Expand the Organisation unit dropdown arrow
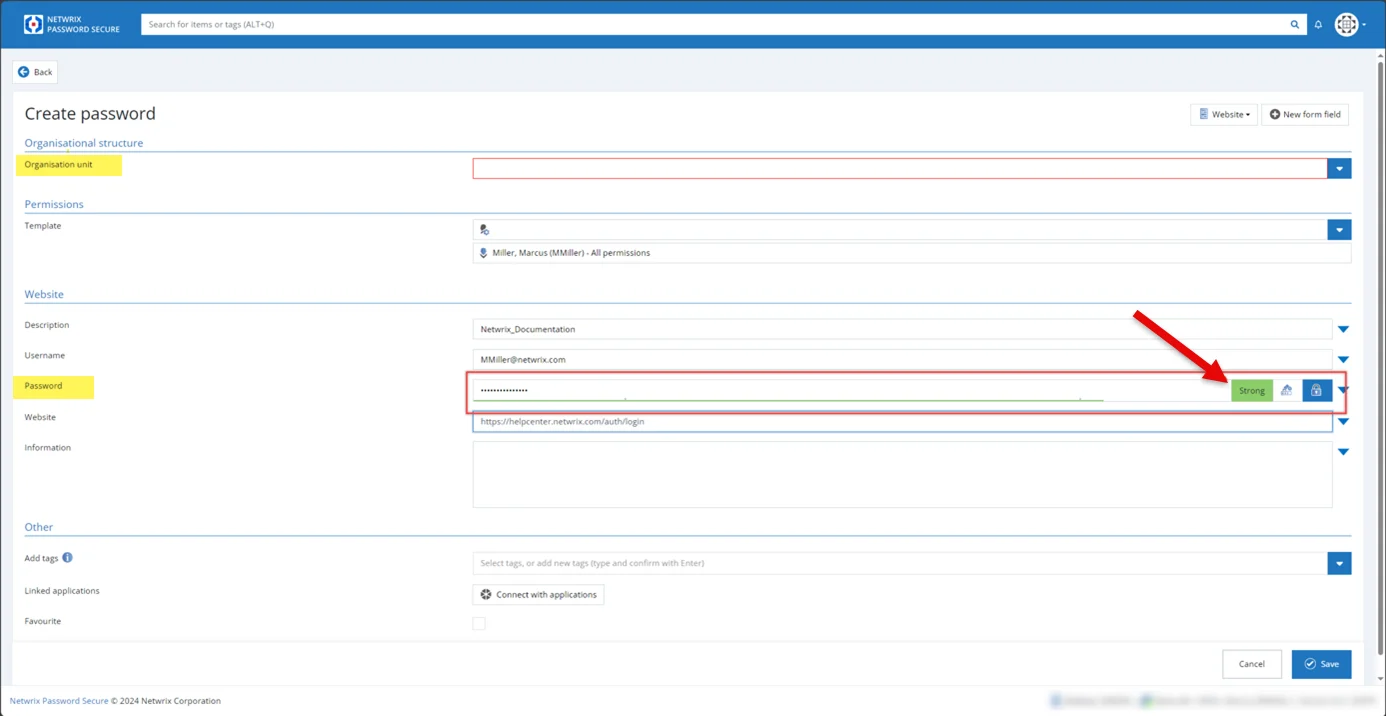The height and width of the screenshot is (716, 1386). [x=1340, y=169]
